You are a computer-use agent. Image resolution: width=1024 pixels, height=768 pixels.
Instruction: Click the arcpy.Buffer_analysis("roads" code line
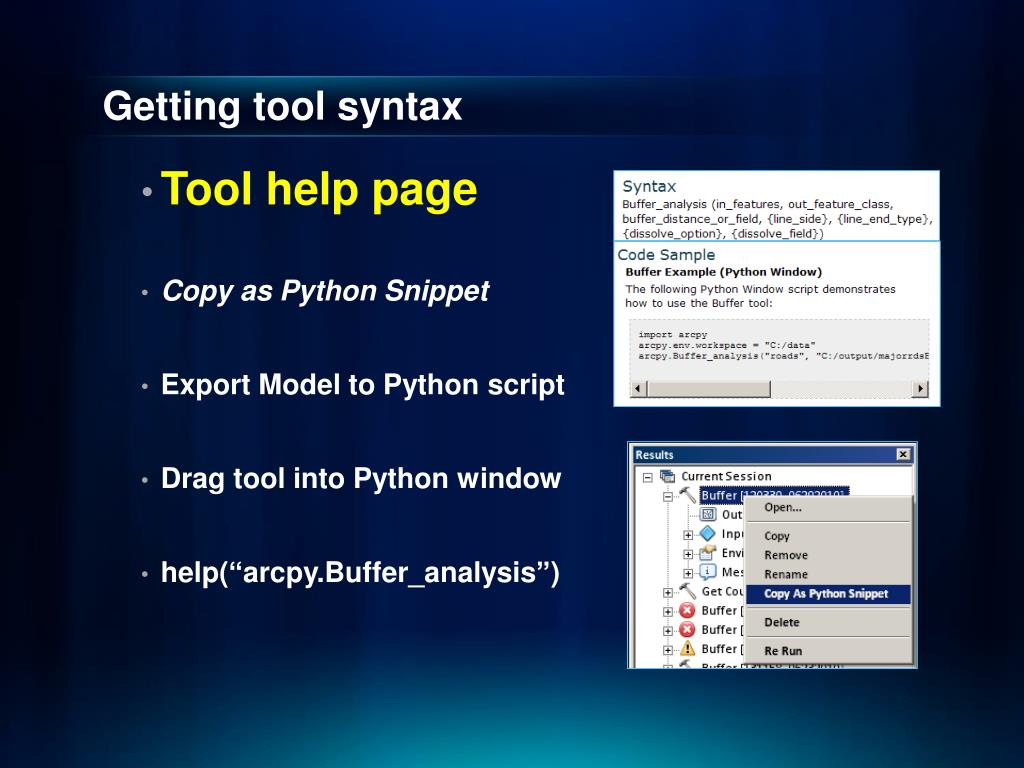click(x=783, y=357)
